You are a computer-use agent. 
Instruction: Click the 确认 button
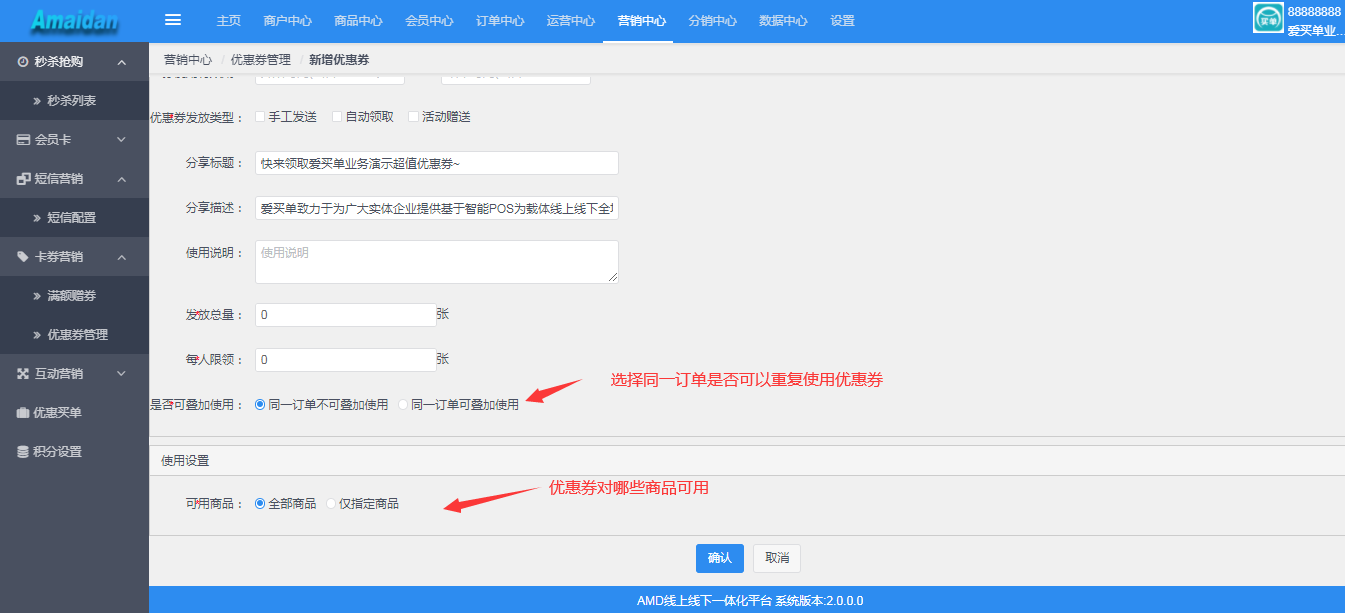[x=720, y=559]
